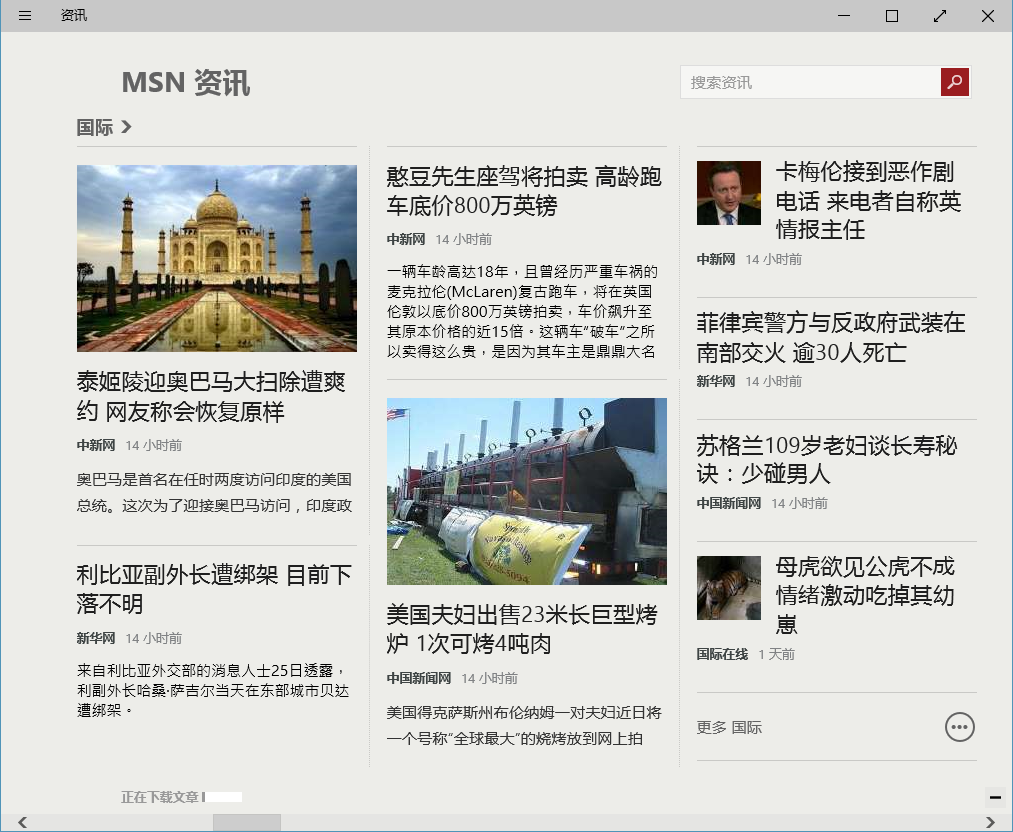Image resolution: width=1013 pixels, height=832 pixels.
Task: Minimize the 资讯 window
Action: (x=844, y=16)
